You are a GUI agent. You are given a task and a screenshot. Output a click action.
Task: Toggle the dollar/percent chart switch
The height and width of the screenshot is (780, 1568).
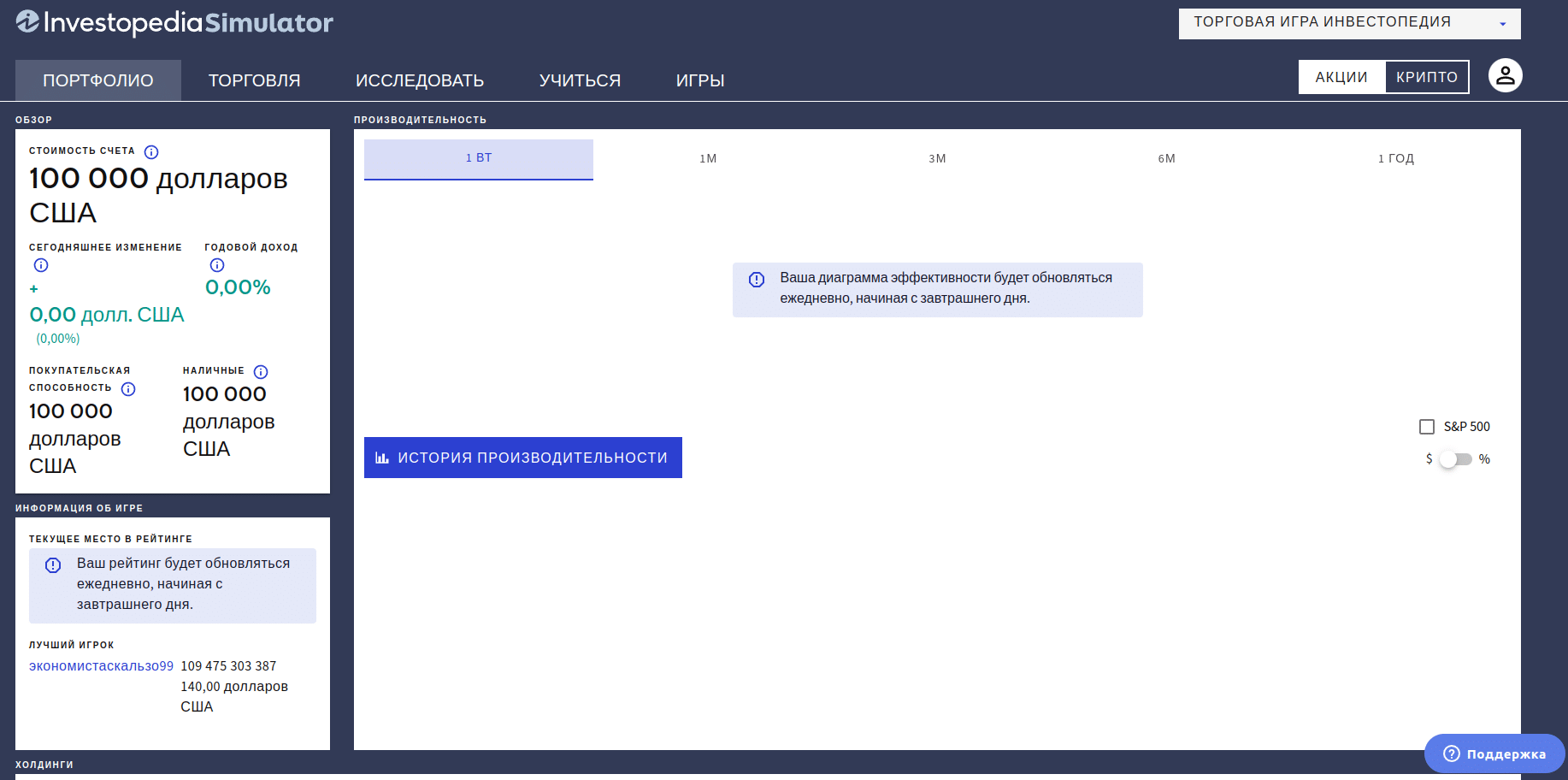click(1455, 459)
